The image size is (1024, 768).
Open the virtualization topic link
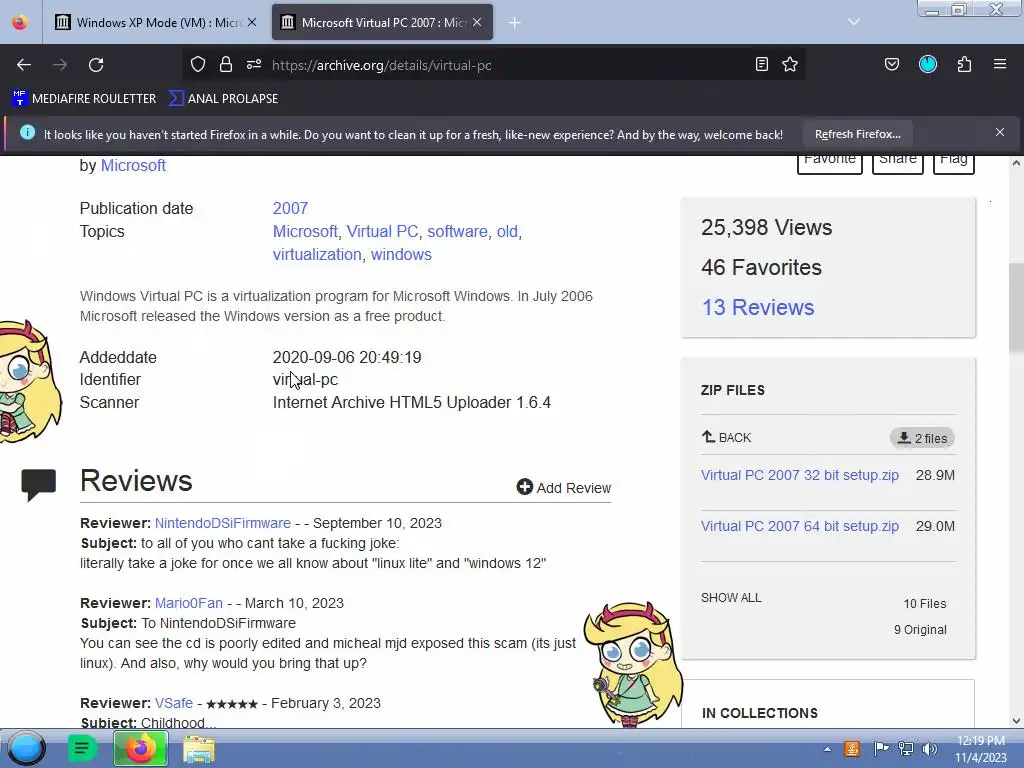coord(317,254)
